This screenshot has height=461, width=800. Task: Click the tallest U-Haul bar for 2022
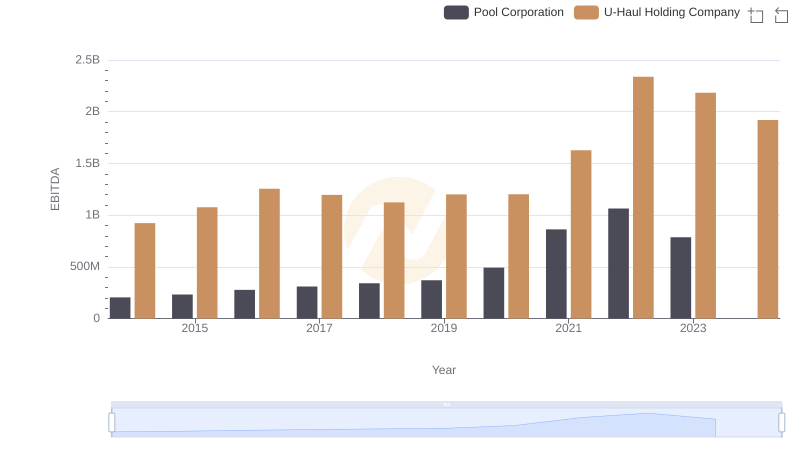[643, 198]
